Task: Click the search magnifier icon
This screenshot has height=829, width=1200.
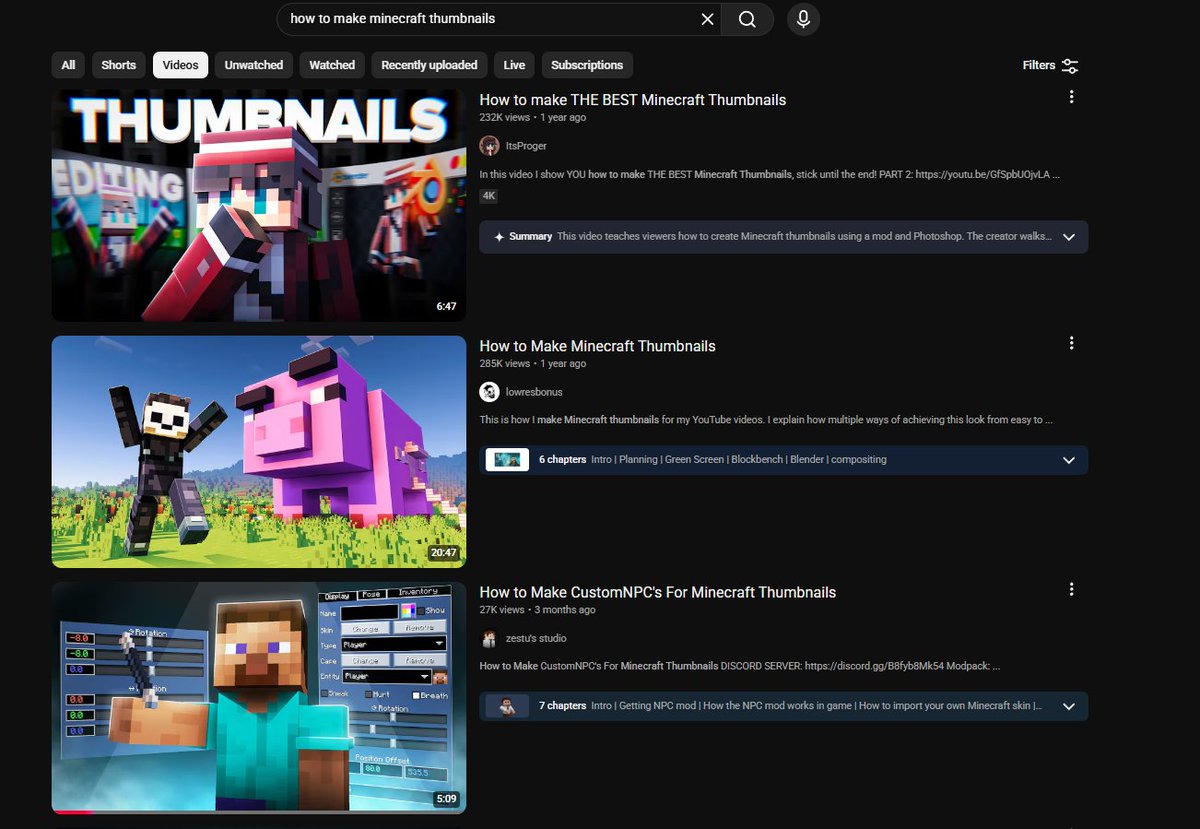Action: click(x=747, y=19)
